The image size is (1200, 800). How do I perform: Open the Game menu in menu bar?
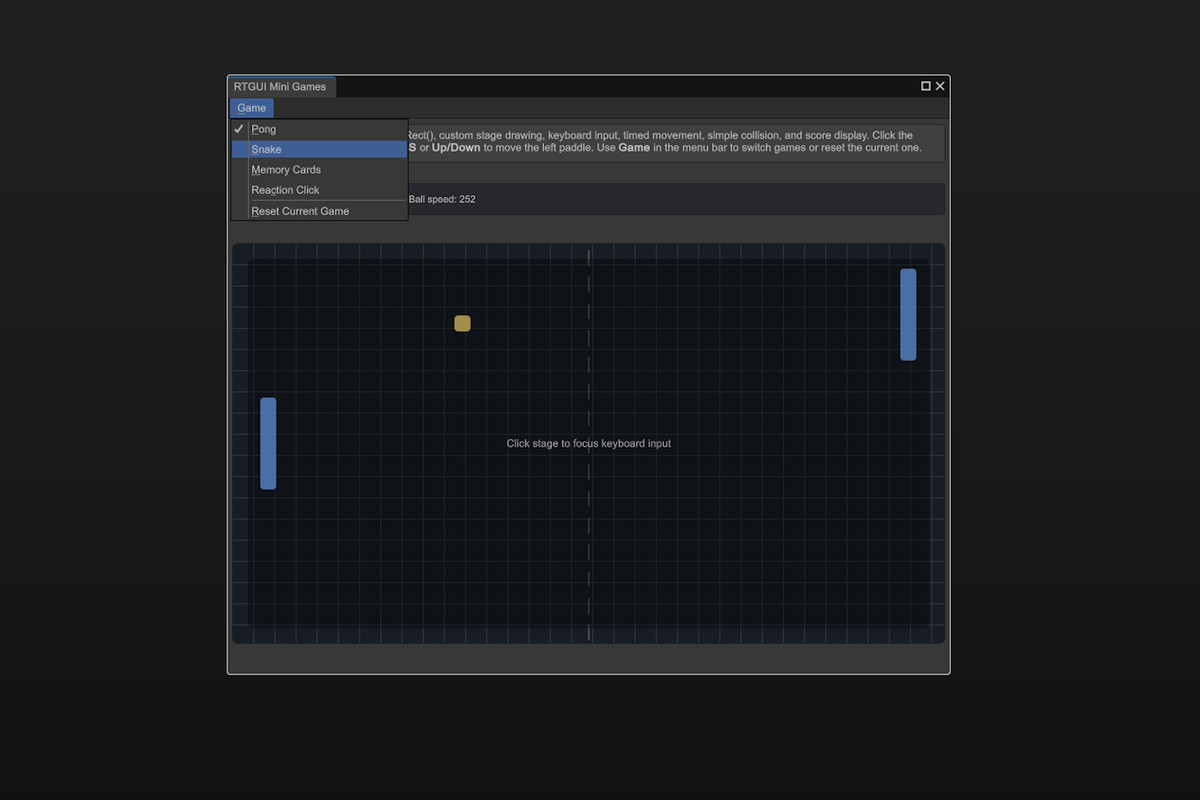(x=251, y=108)
